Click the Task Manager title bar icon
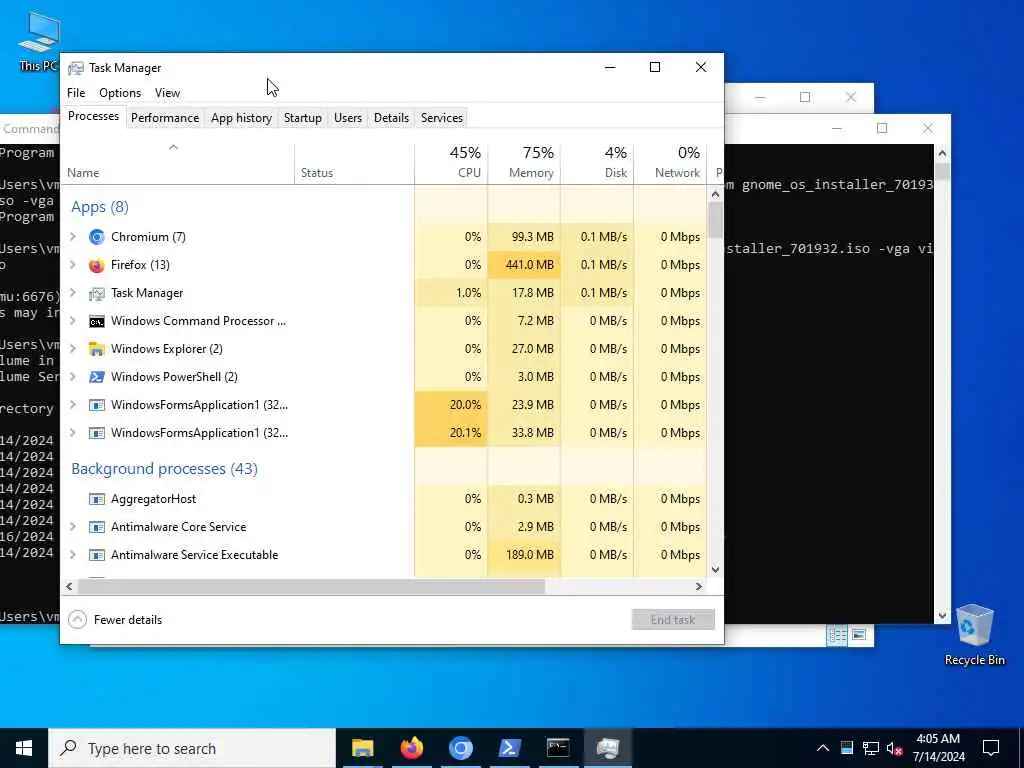1024x768 pixels. click(x=76, y=68)
